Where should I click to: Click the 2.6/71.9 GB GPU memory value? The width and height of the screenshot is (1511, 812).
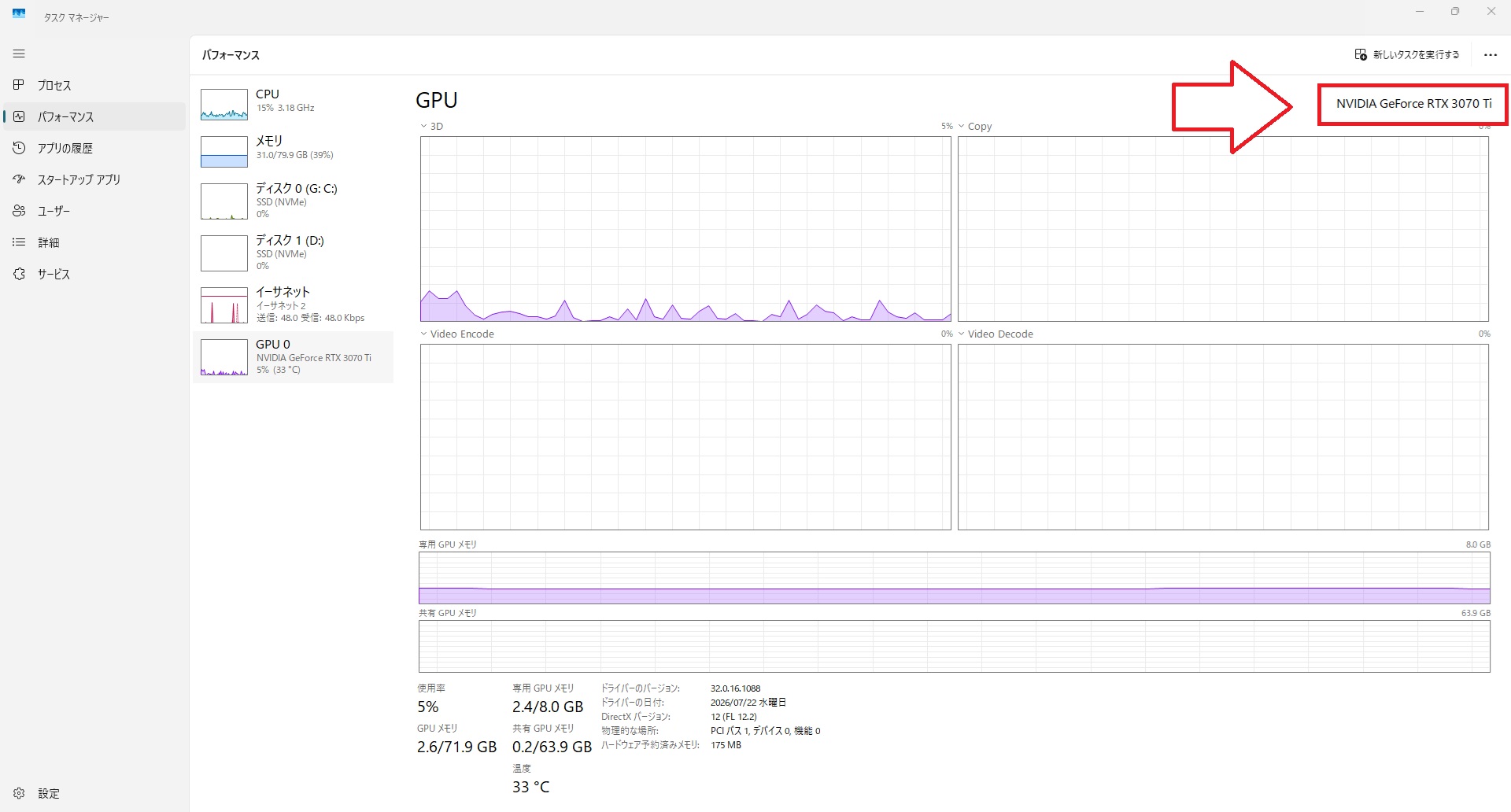[456, 747]
